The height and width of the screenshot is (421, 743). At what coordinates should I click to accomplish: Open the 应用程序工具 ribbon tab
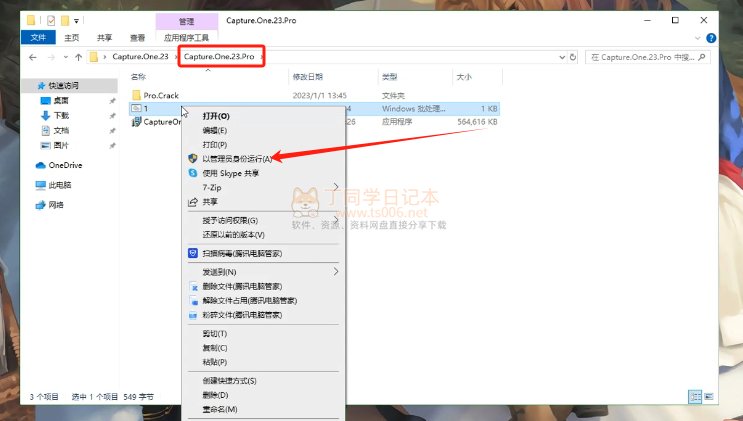point(186,37)
